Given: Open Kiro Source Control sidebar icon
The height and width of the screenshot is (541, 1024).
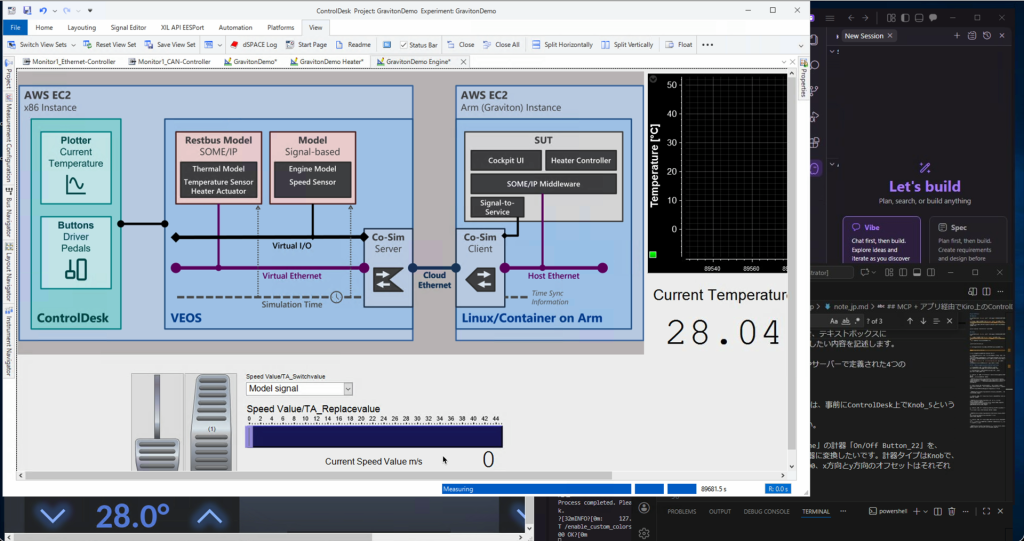Looking at the screenshot, I should (x=815, y=91).
